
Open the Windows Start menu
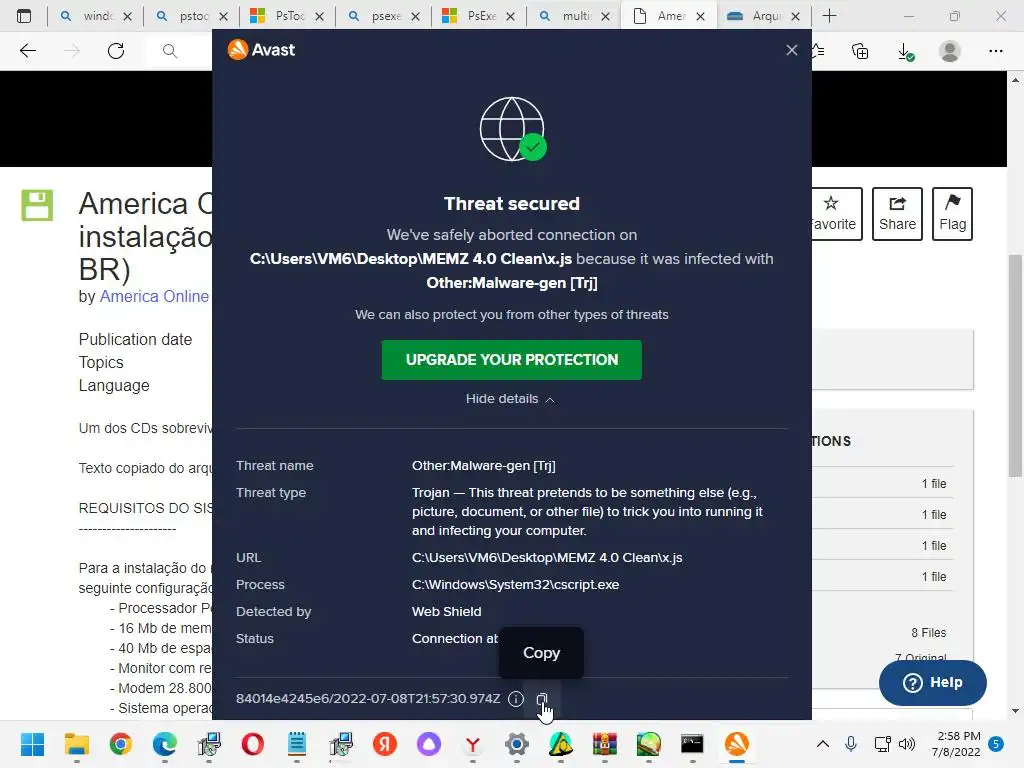(x=32, y=744)
